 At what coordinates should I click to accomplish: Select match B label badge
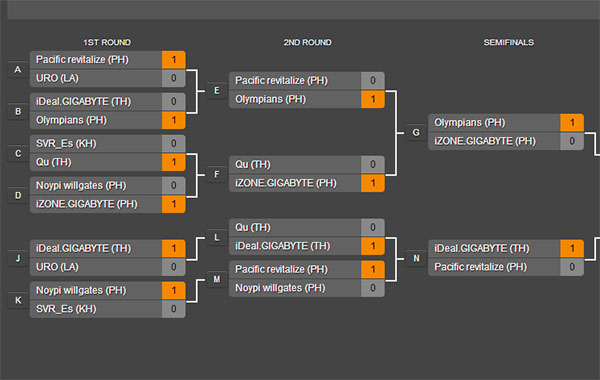click(18, 111)
